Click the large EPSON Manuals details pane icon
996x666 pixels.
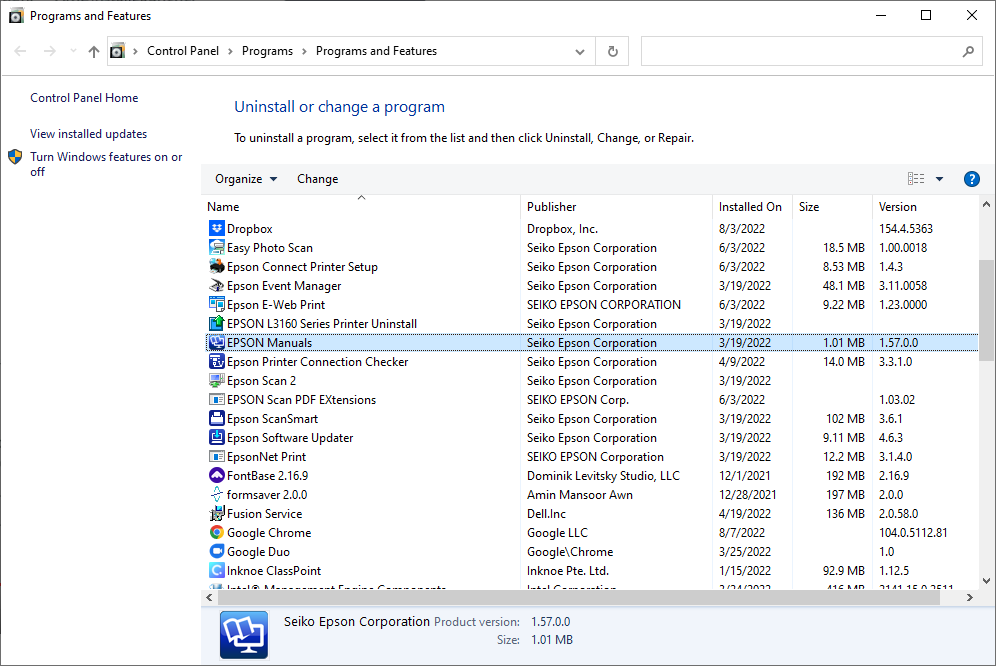[244, 634]
